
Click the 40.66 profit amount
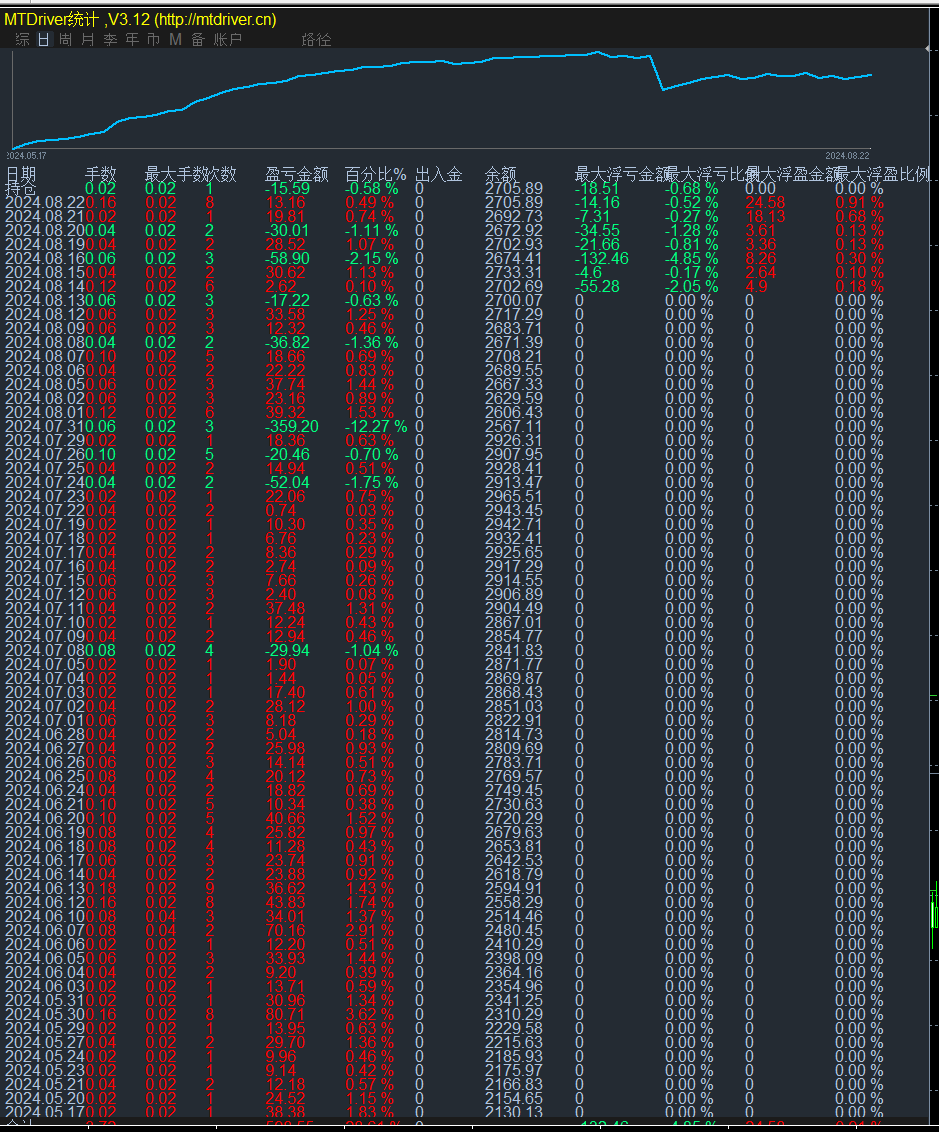pyautogui.click(x=285, y=819)
